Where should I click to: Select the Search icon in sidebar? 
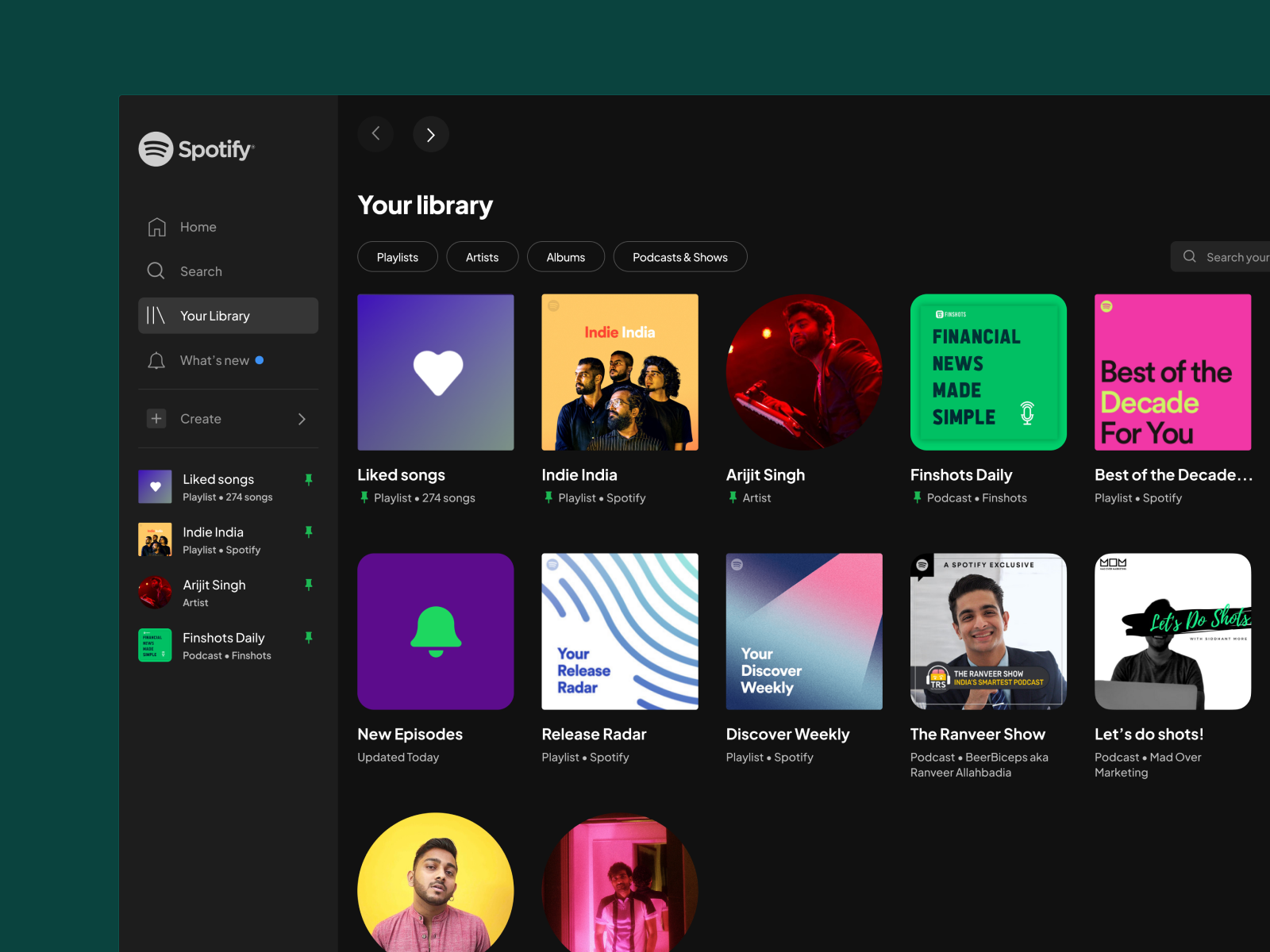pos(156,271)
